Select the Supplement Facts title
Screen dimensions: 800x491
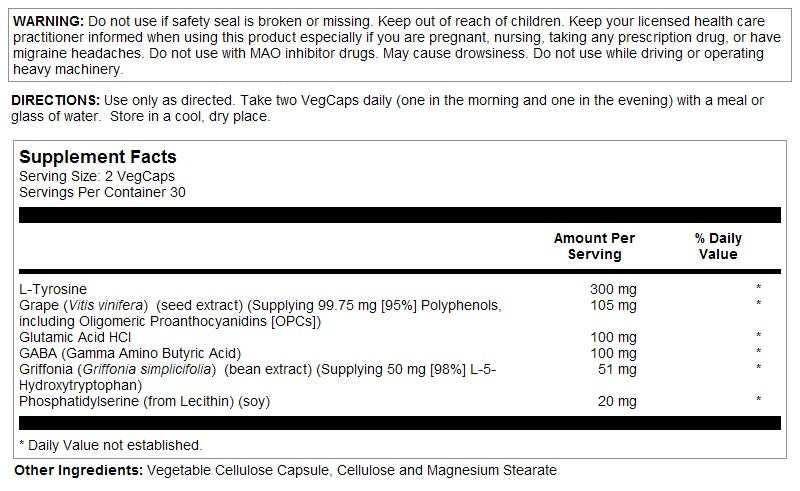coord(98,157)
